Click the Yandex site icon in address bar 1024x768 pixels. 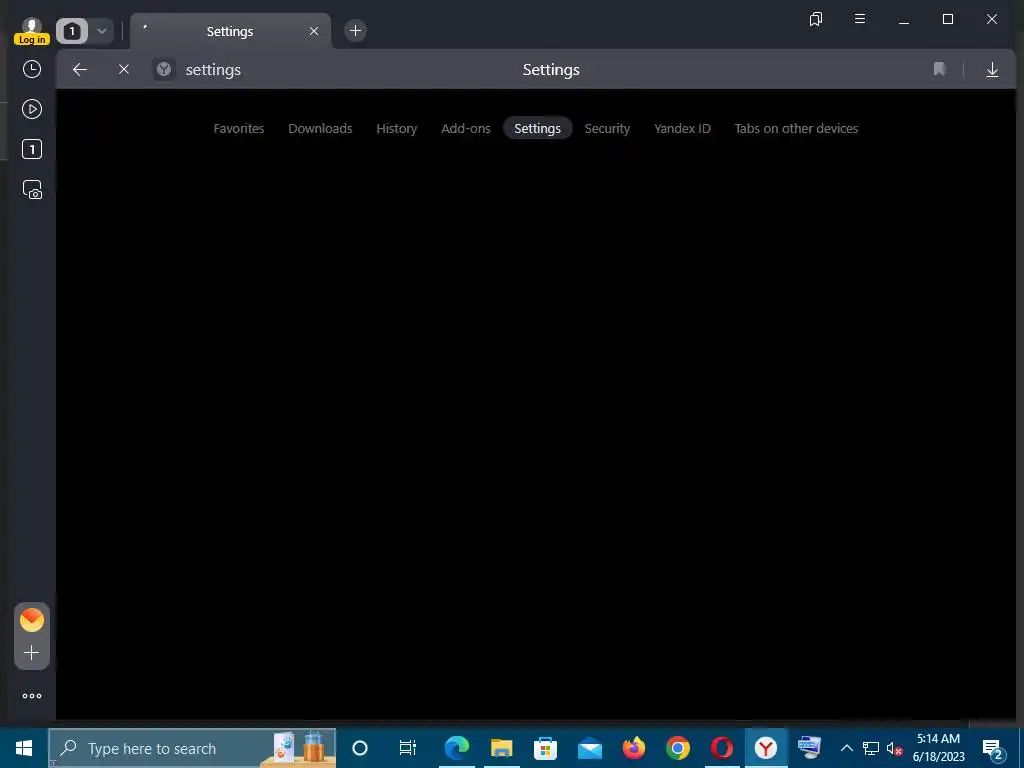pyautogui.click(x=164, y=69)
